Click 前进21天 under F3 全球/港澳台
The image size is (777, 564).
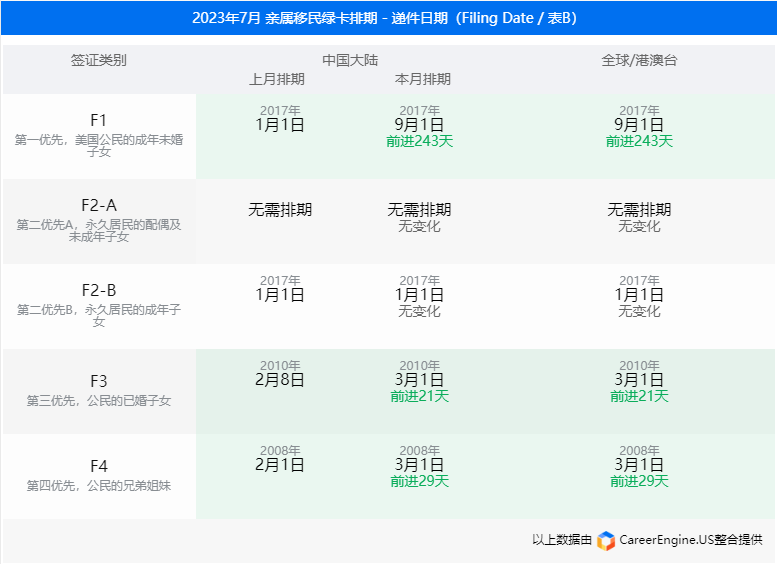point(639,396)
